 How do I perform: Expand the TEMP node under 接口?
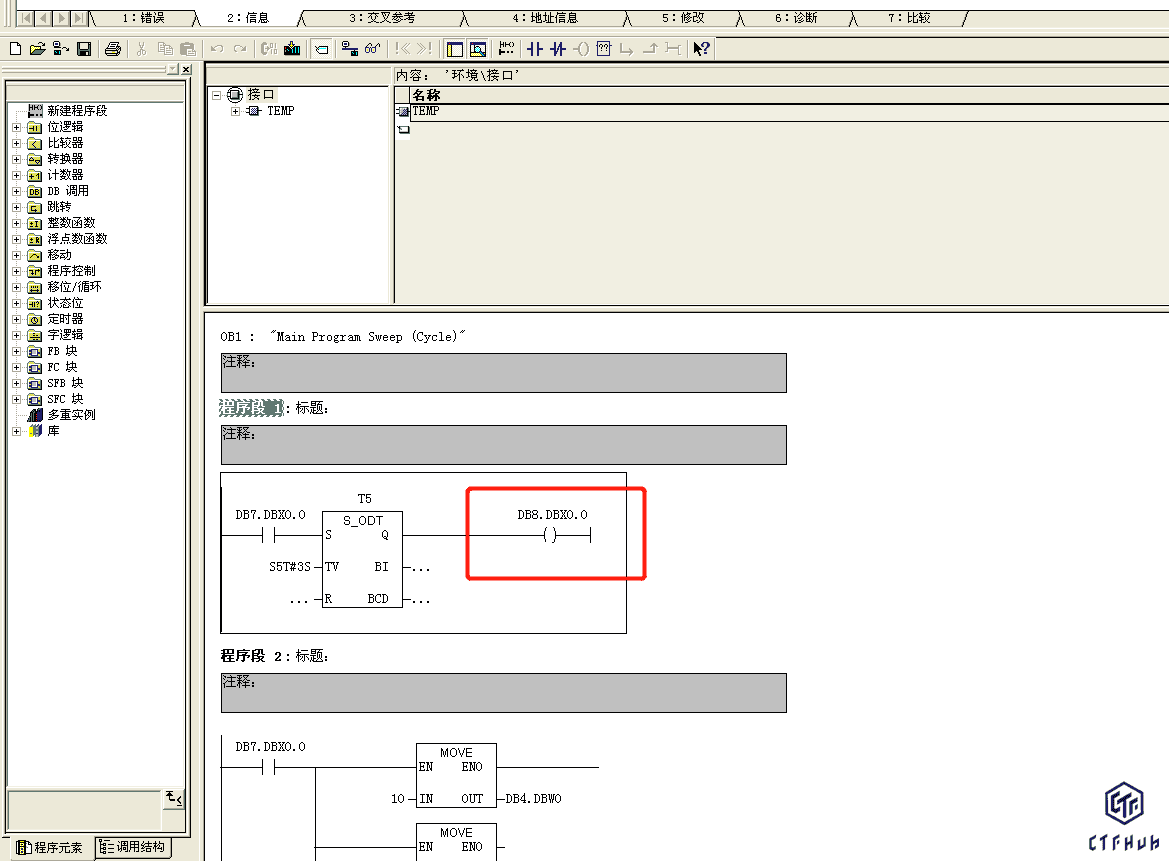pyautogui.click(x=236, y=111)
